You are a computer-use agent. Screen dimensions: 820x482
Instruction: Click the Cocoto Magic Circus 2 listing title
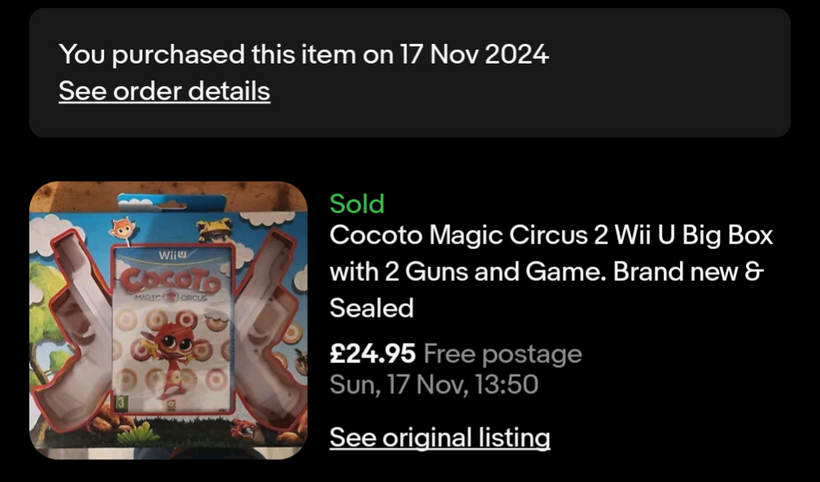point(551,271)
